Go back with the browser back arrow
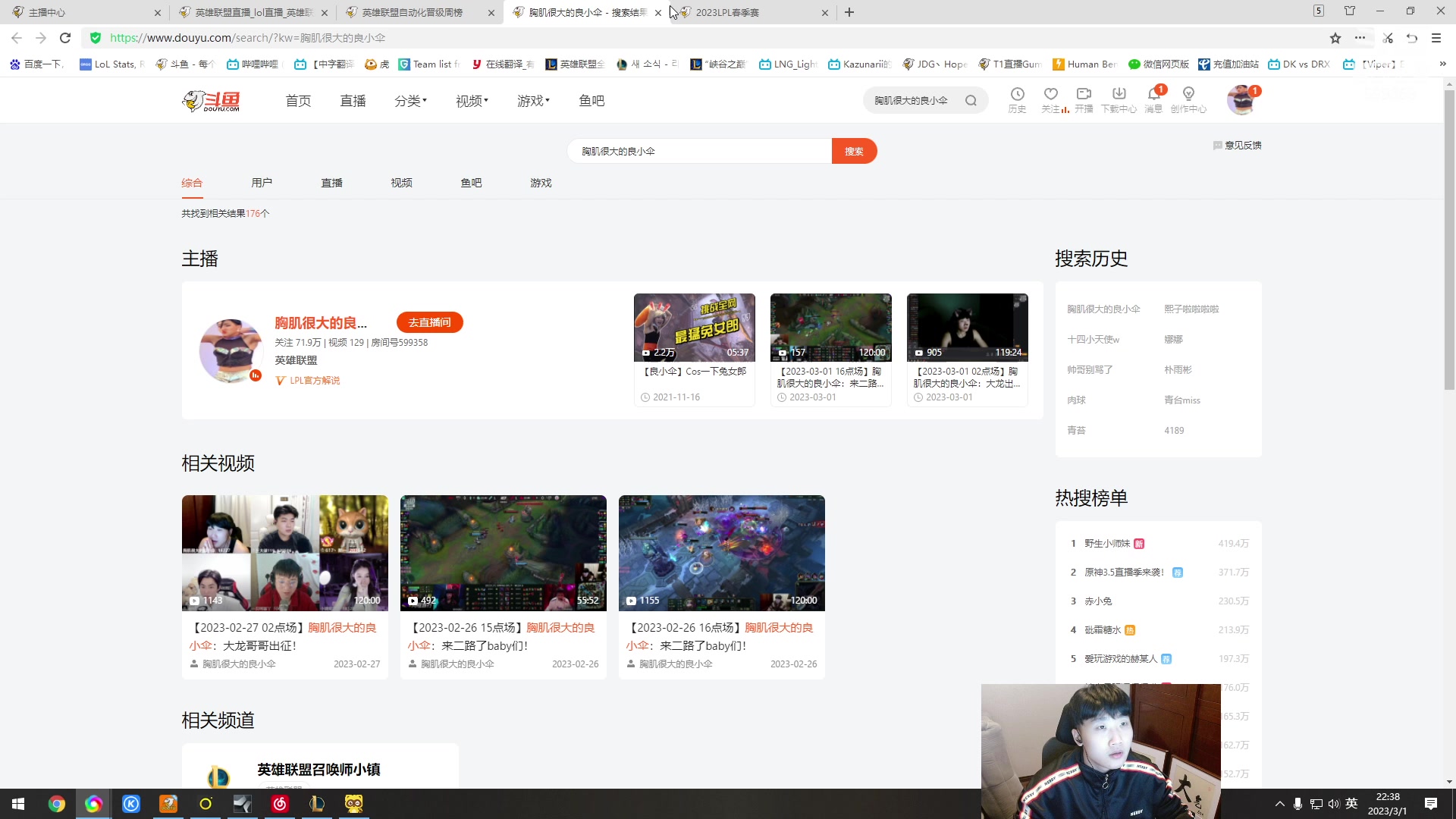 coord(17,38)
